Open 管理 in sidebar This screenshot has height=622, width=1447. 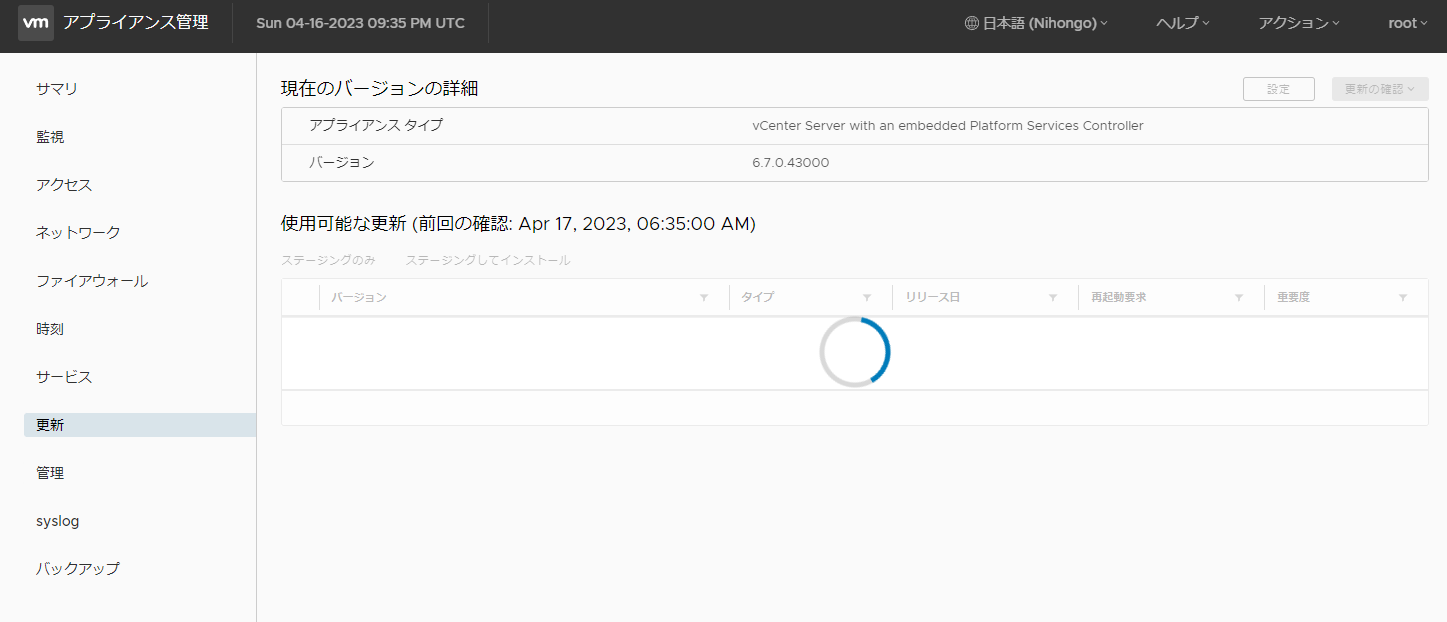[50, 473]
